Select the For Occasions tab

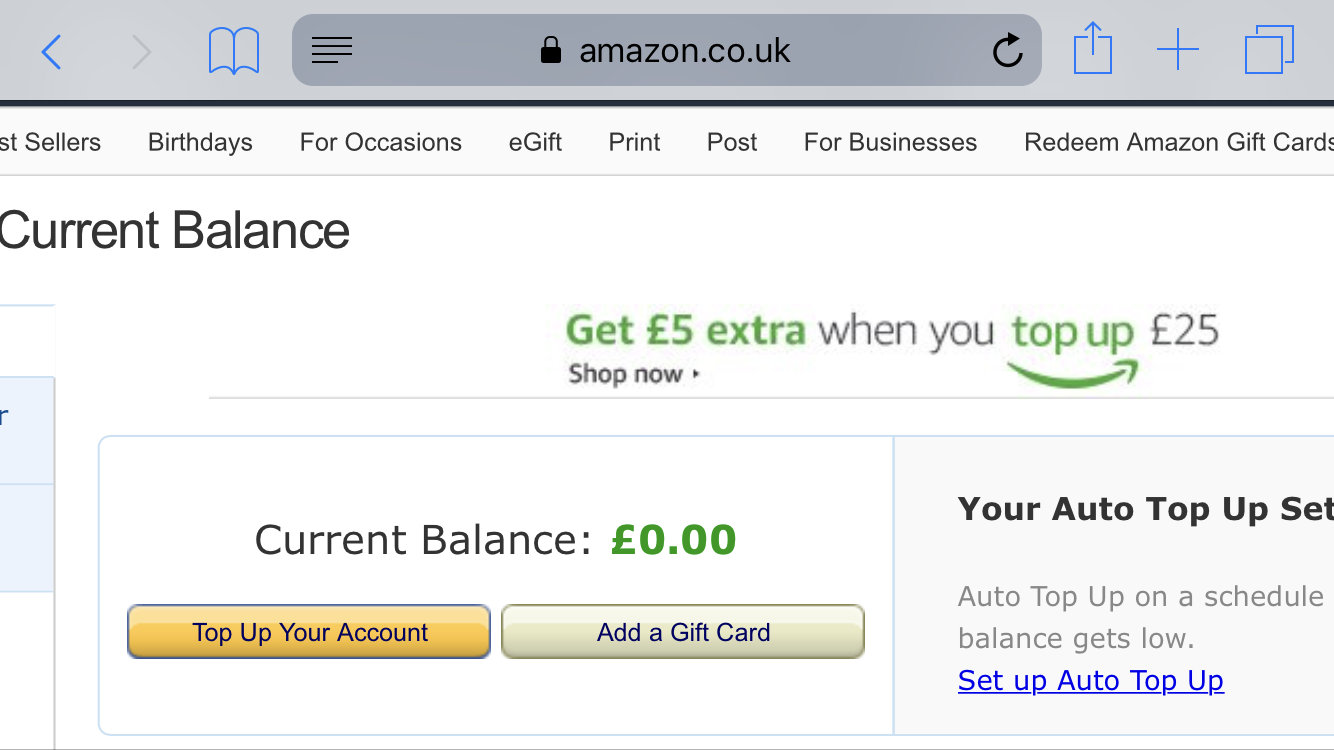[380, 142]
